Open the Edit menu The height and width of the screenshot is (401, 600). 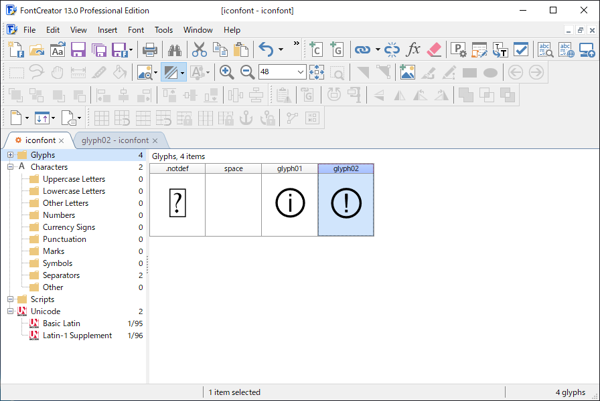(x=53, y=30)
